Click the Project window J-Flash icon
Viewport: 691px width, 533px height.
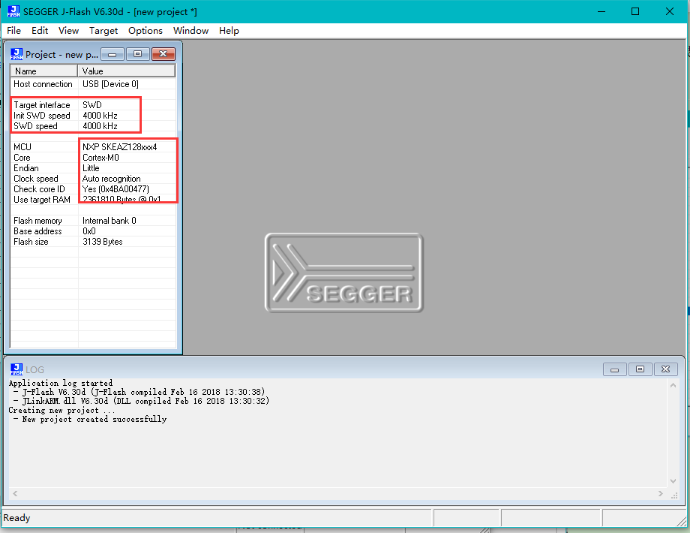click(17, 54)
